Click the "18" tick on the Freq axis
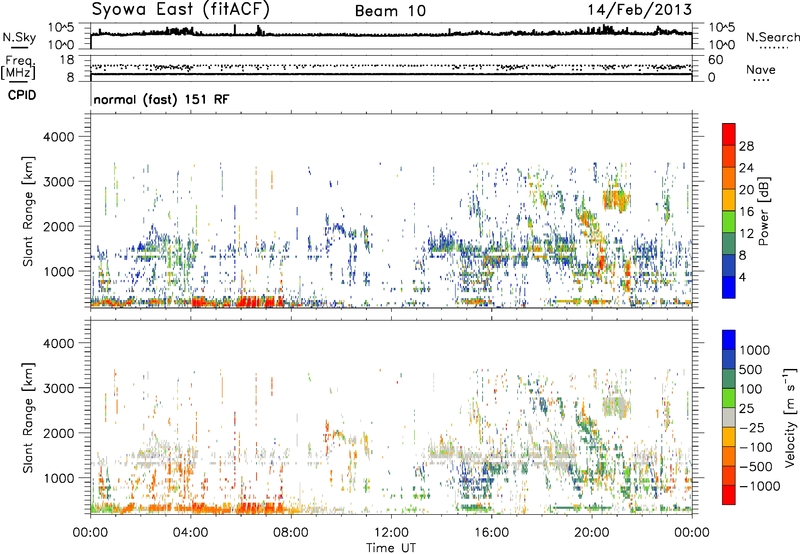Screen dimensions: 800x554 coord(67,60)
